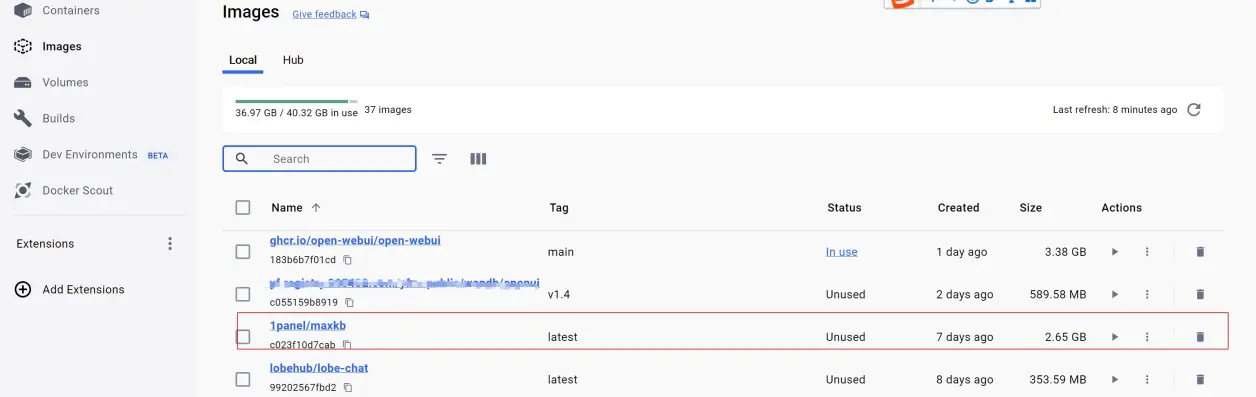Sort by the Name column arrow
The image size is (1256, 397).
tap(316, 208)
